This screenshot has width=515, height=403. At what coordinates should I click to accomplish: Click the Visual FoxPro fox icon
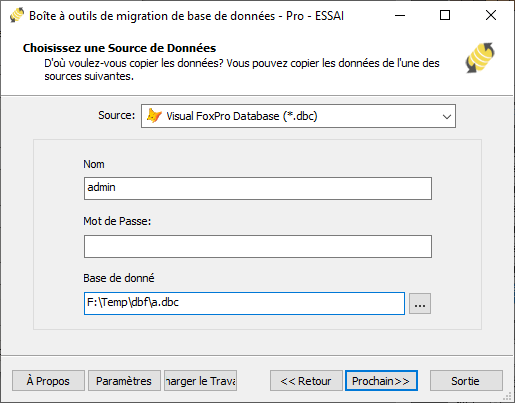pos(154,116)
